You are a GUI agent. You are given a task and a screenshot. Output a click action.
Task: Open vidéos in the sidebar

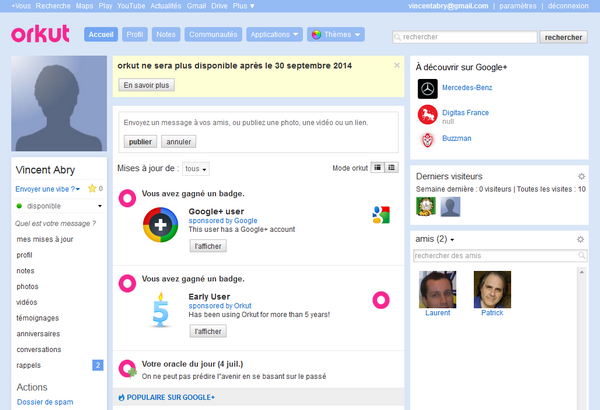click(x=27, y=302)
